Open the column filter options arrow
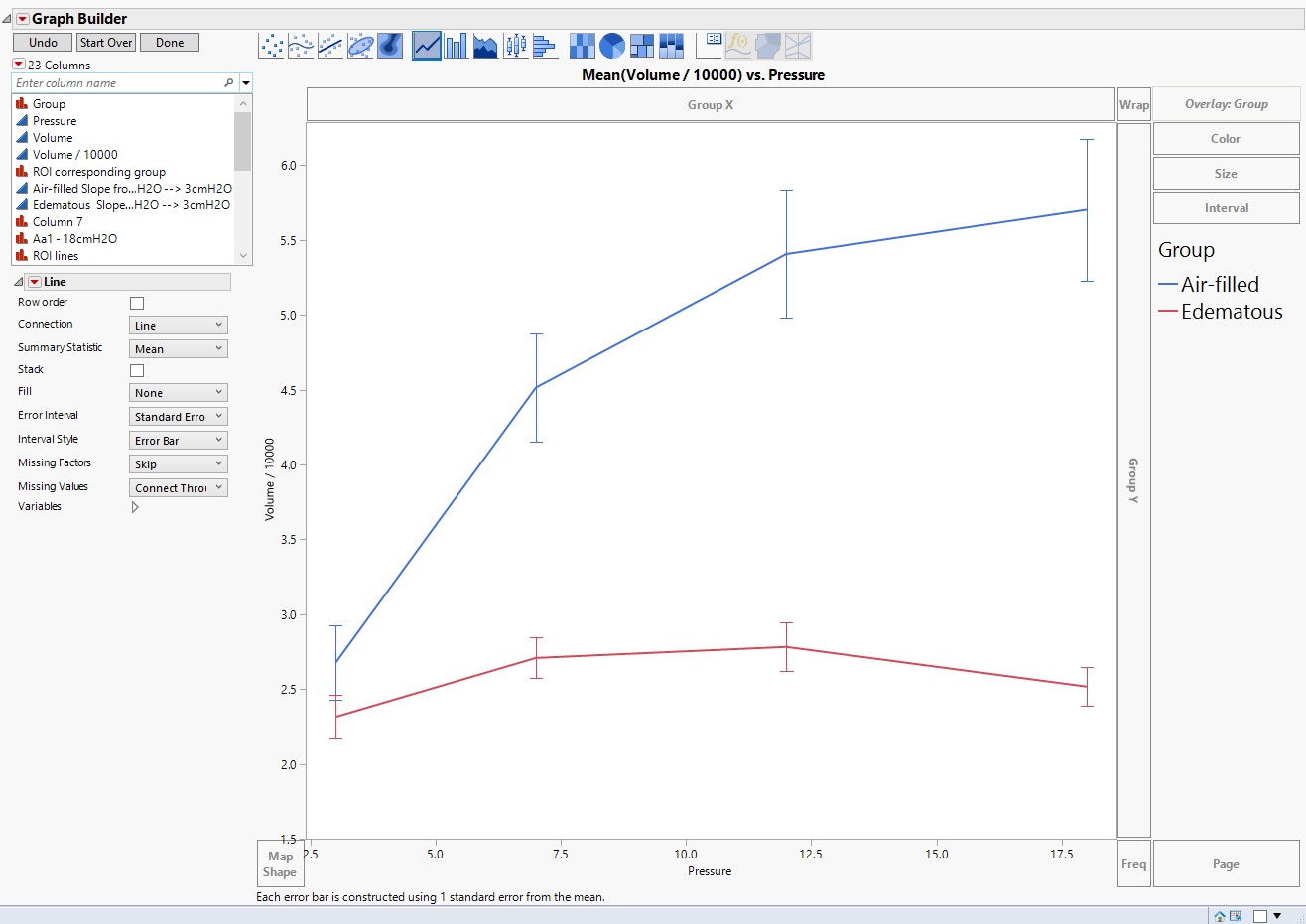The height and width of the screenshot is (924, 1306). 246,83
